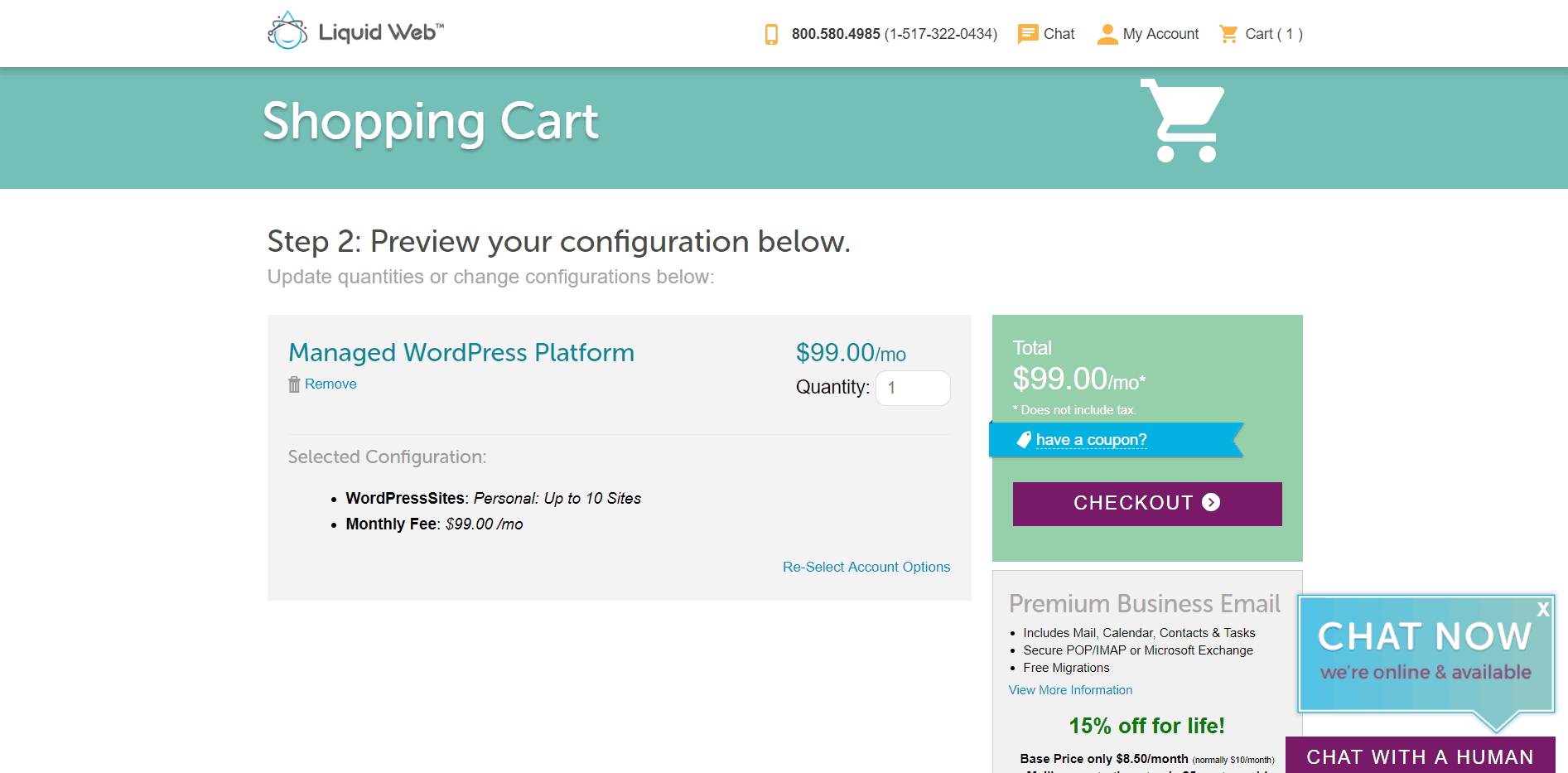1568x773 pixels.
Task: Open the Chat speech bubble icon
Action: (1028, 34)
